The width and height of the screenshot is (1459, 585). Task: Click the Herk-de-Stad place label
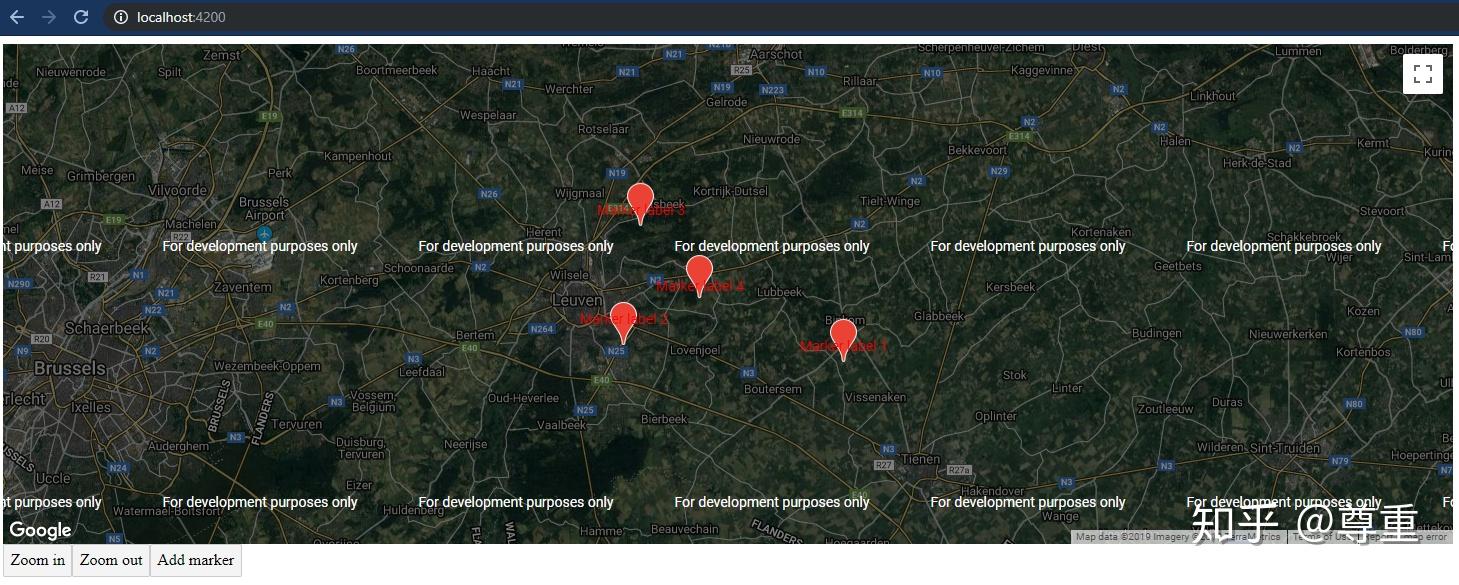1257,163
